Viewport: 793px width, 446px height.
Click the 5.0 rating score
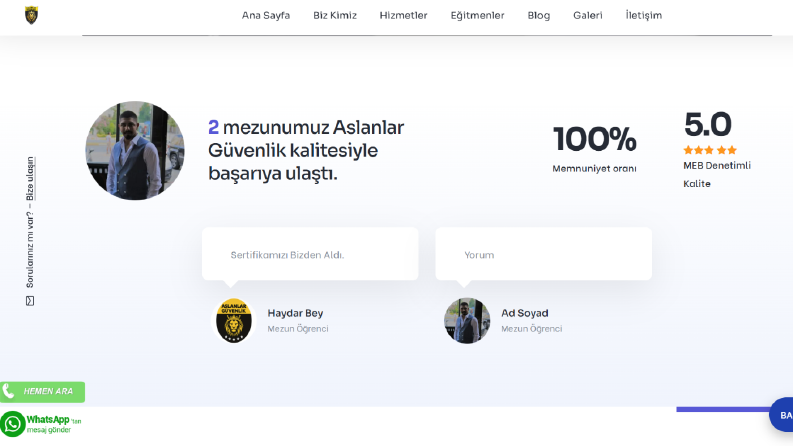[708, 124]
